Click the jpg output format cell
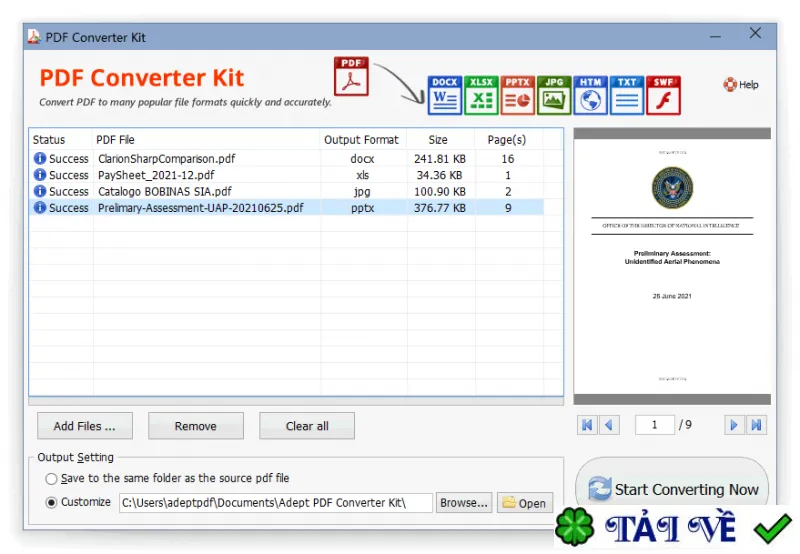This screenshot has height=554, width=800. coord(362,191)
